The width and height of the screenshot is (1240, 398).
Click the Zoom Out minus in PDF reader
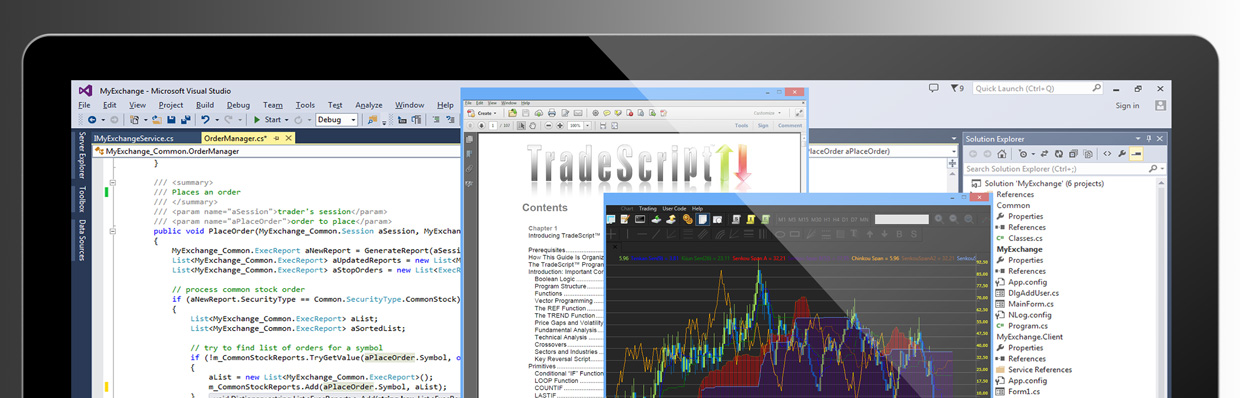click(x=549, y=126)
